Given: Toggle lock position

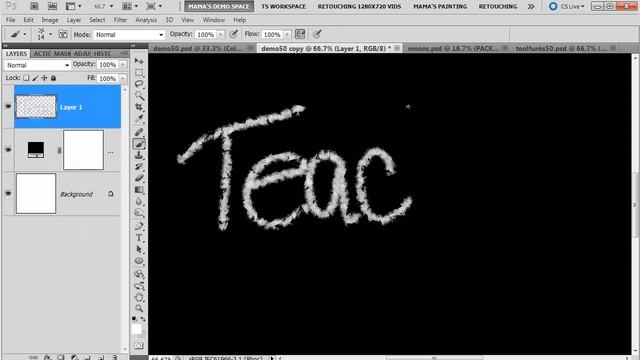Looking at the screenshot, I should [44, 78].
